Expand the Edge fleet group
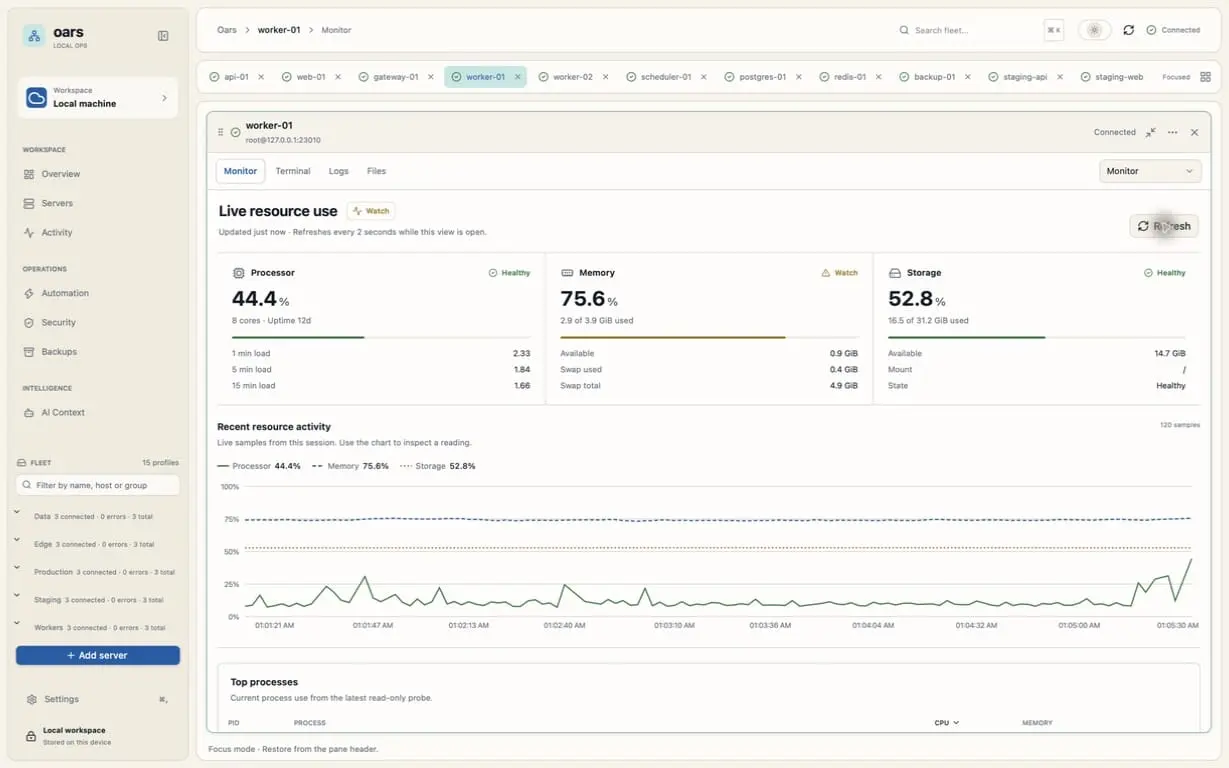 (x=17, y=541)
